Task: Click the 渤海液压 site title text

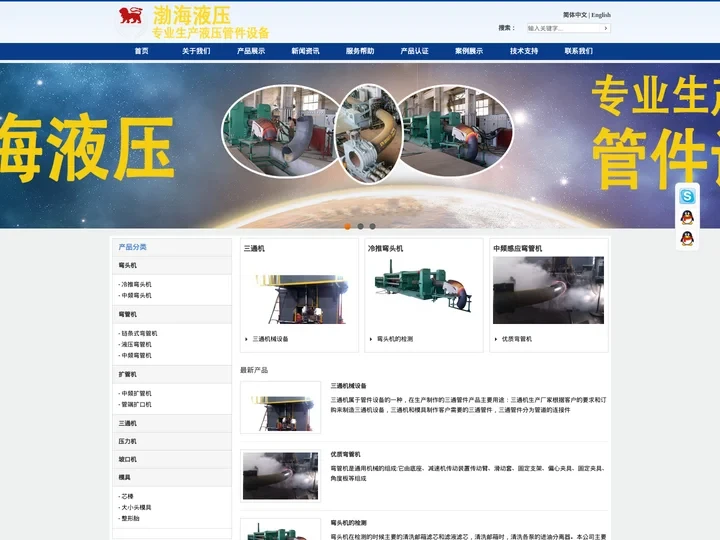Action: [192, 15]
